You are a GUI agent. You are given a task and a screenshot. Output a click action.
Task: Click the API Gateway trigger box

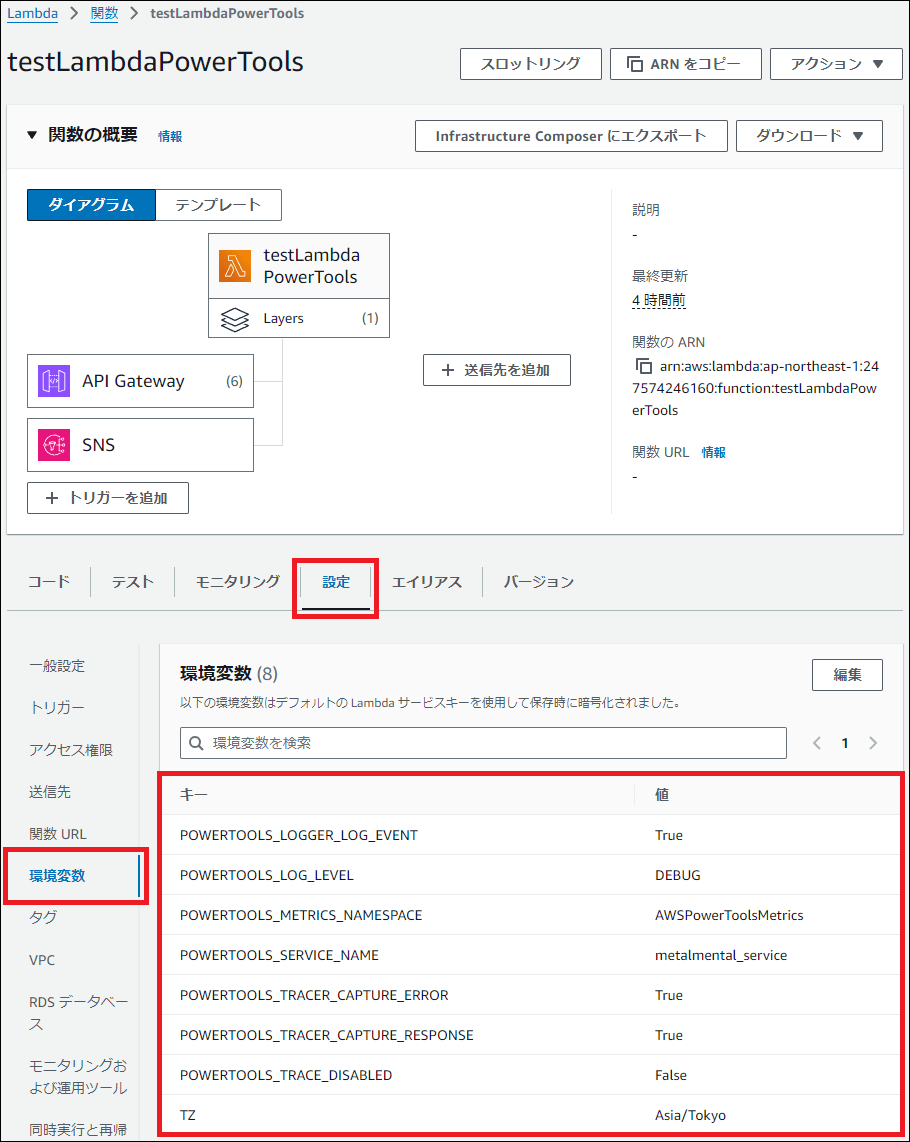tap(141, 381)
